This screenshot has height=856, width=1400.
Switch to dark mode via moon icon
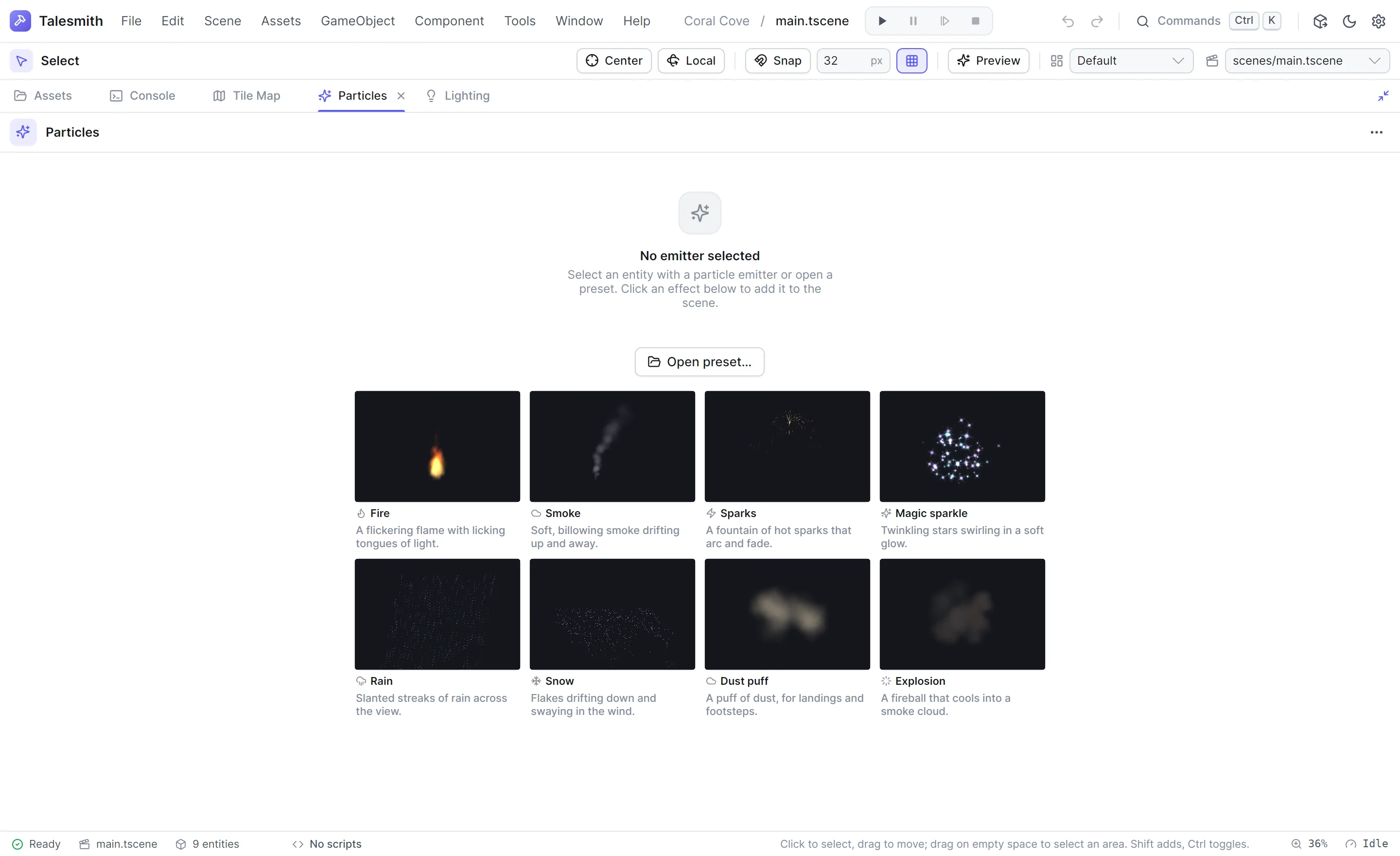[x=1349, y=21]
